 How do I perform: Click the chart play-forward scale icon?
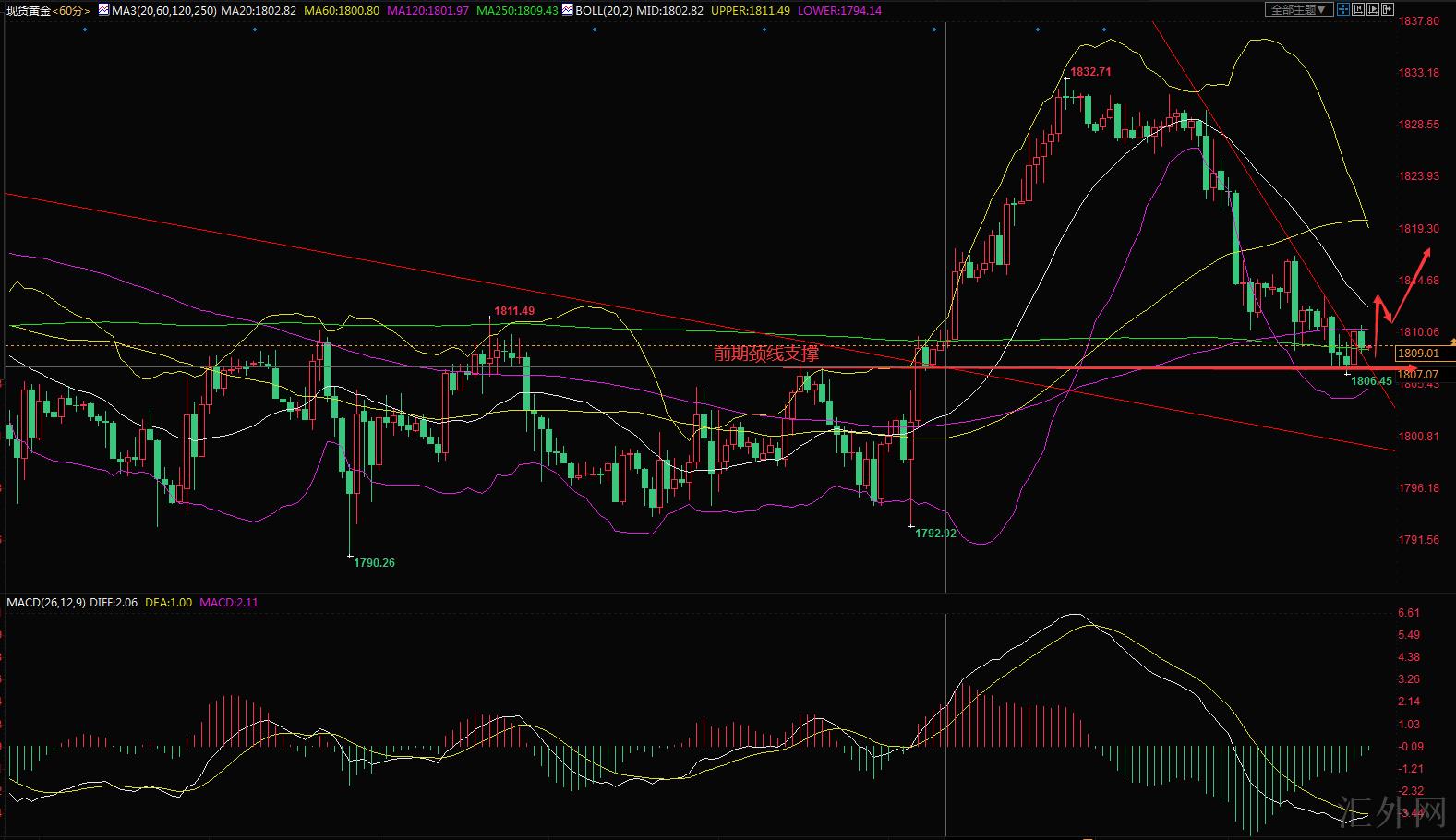(x=1373, y=9)
